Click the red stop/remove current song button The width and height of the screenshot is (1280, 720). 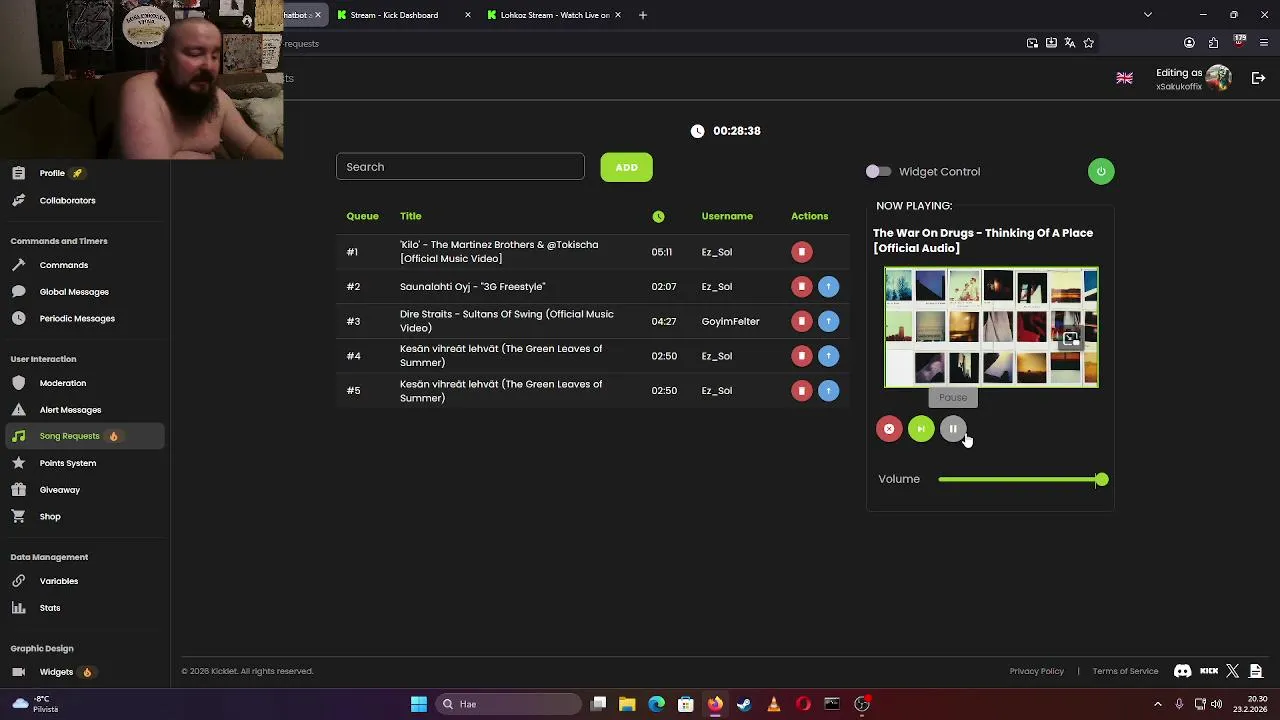click(889, 429)
